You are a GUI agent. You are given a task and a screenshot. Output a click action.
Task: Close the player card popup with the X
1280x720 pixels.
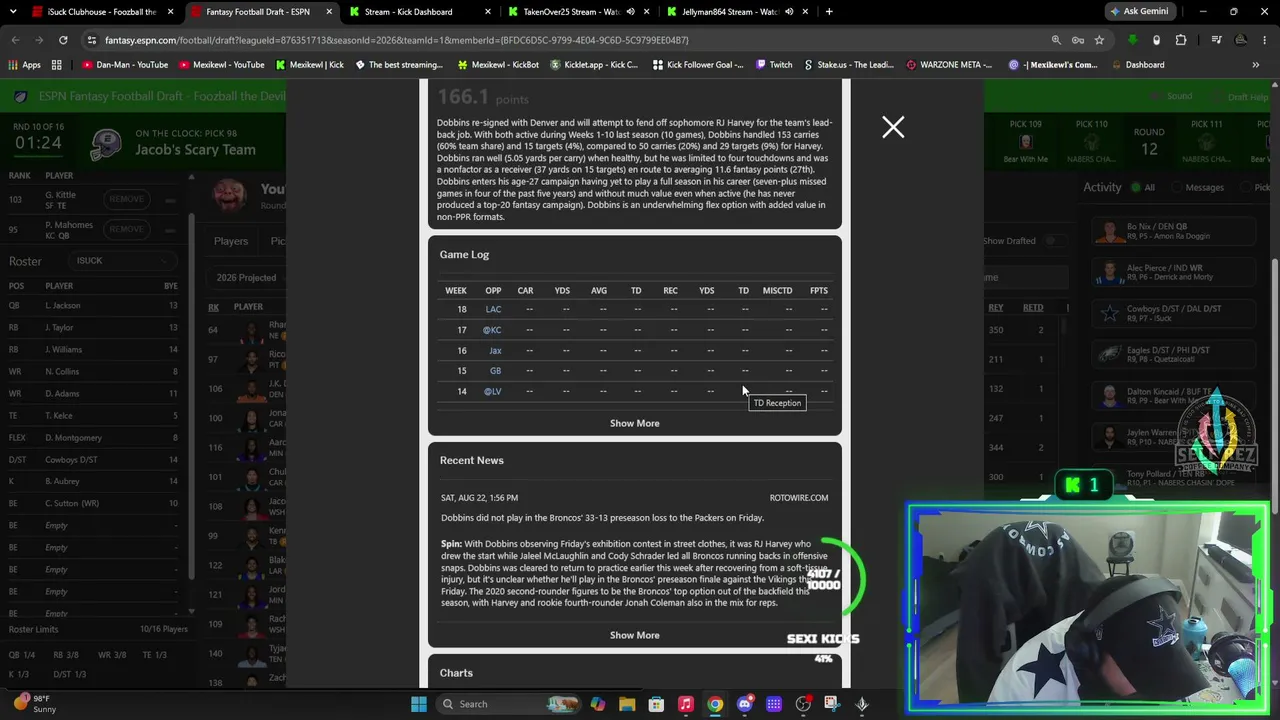click(x=893, y=127)
